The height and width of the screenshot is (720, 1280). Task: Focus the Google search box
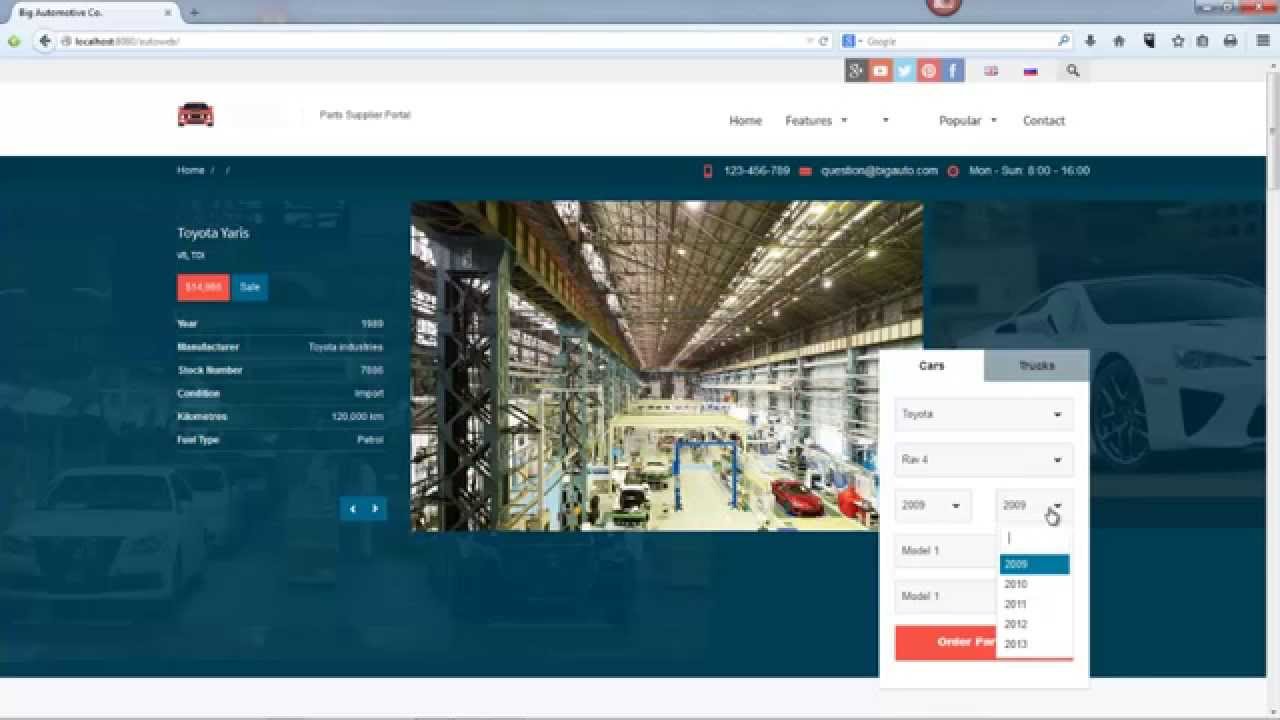[960, 41]
